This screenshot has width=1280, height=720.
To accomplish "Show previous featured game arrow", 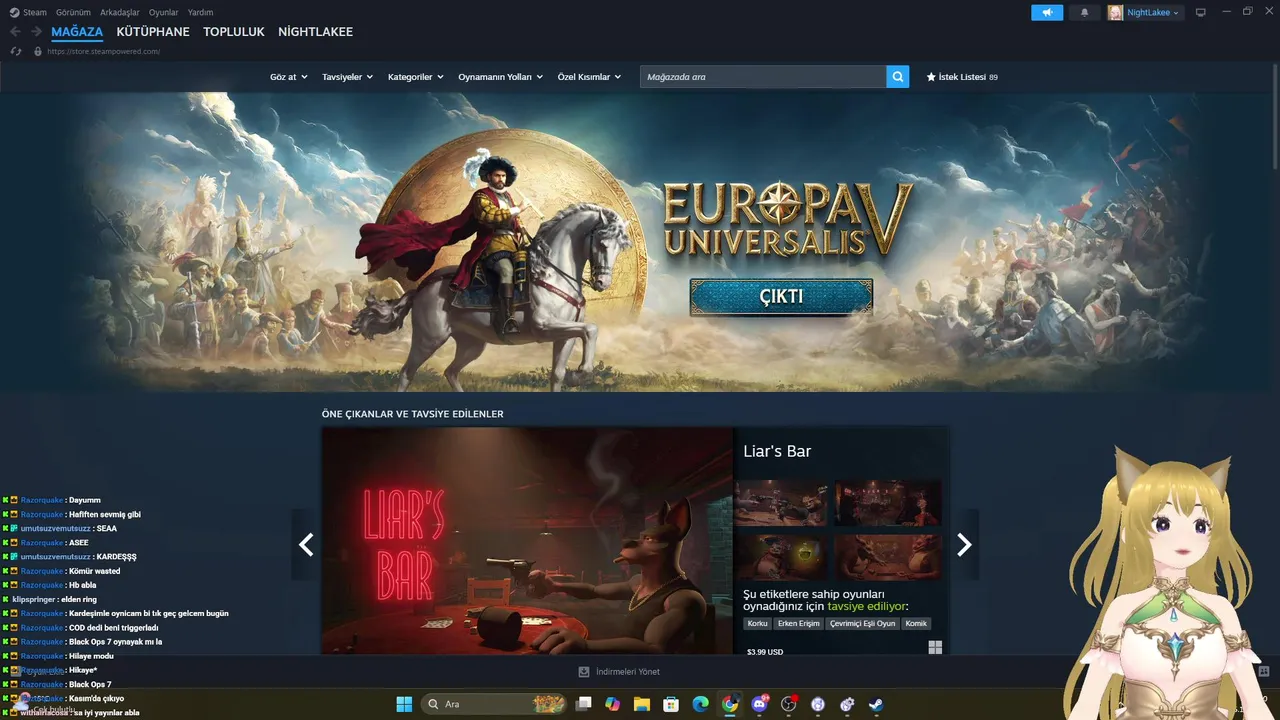I will click(x=306, y=544).
